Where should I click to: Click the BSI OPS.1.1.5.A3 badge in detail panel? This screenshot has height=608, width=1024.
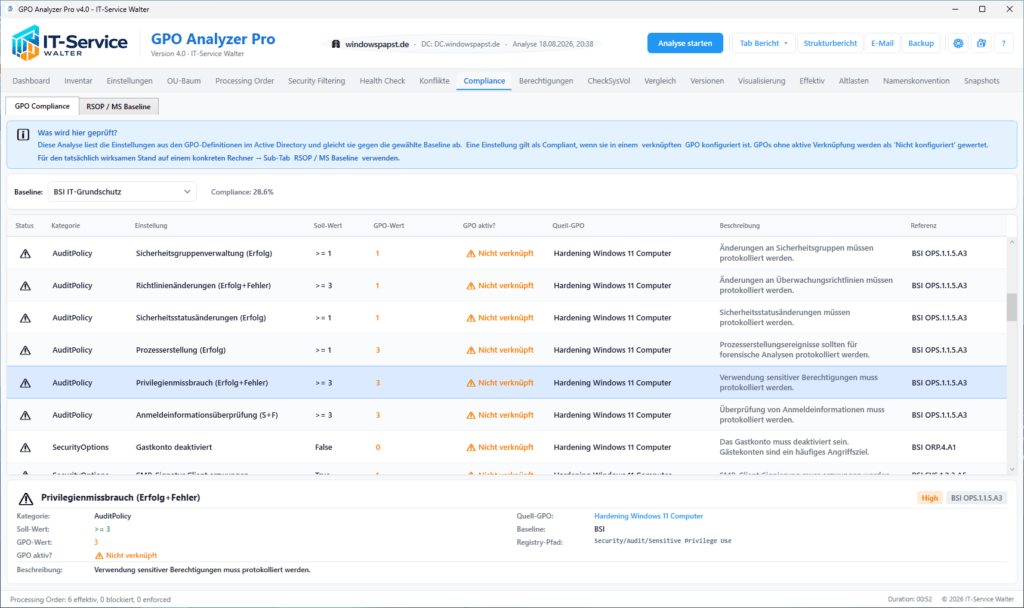[976, 498]
